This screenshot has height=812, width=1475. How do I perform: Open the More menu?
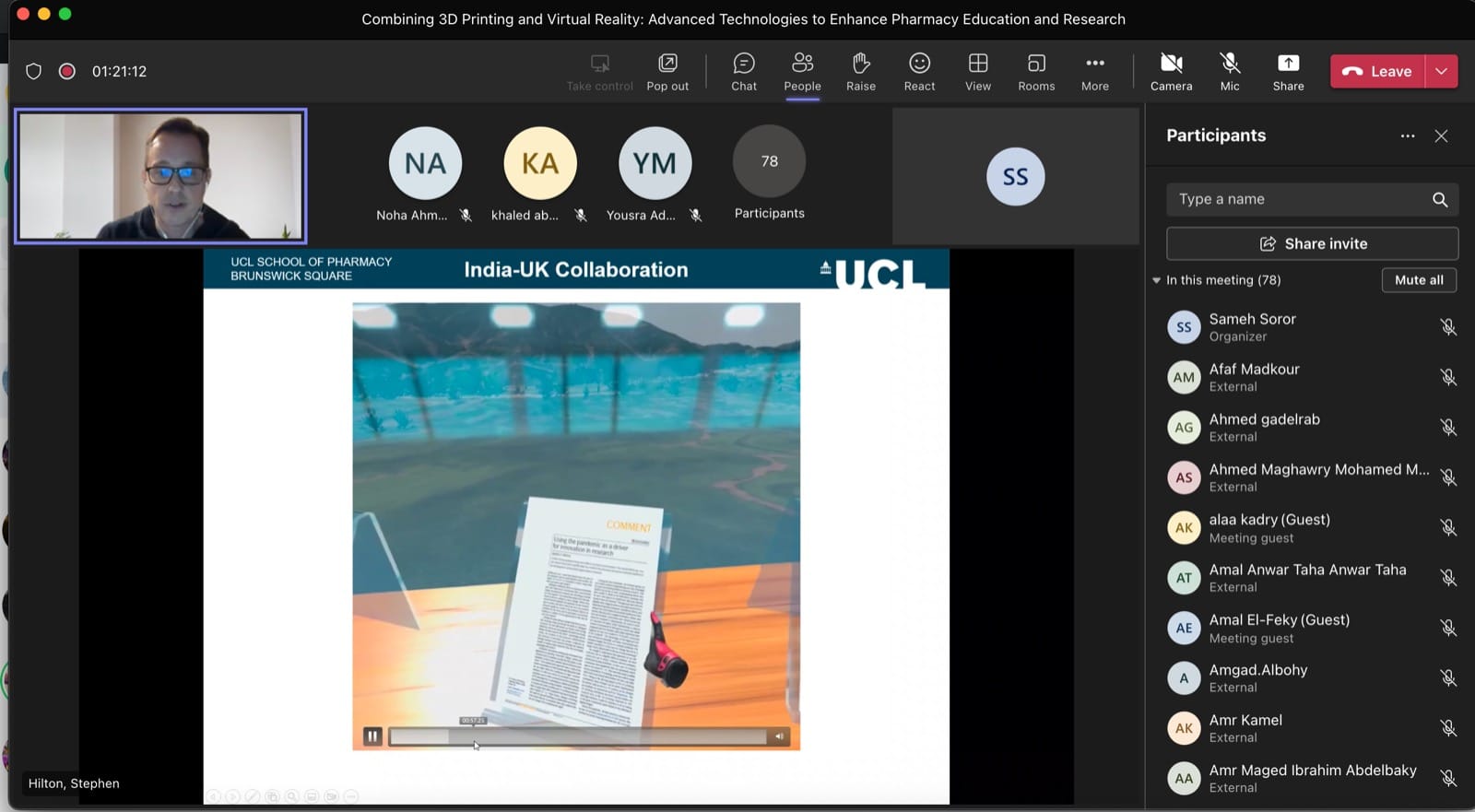(x=1094, y=72)
